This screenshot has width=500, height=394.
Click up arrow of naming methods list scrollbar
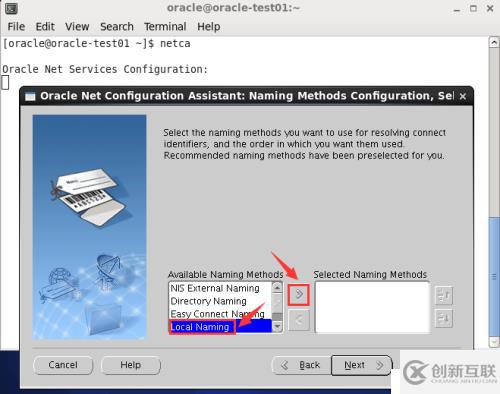point(277,287)
